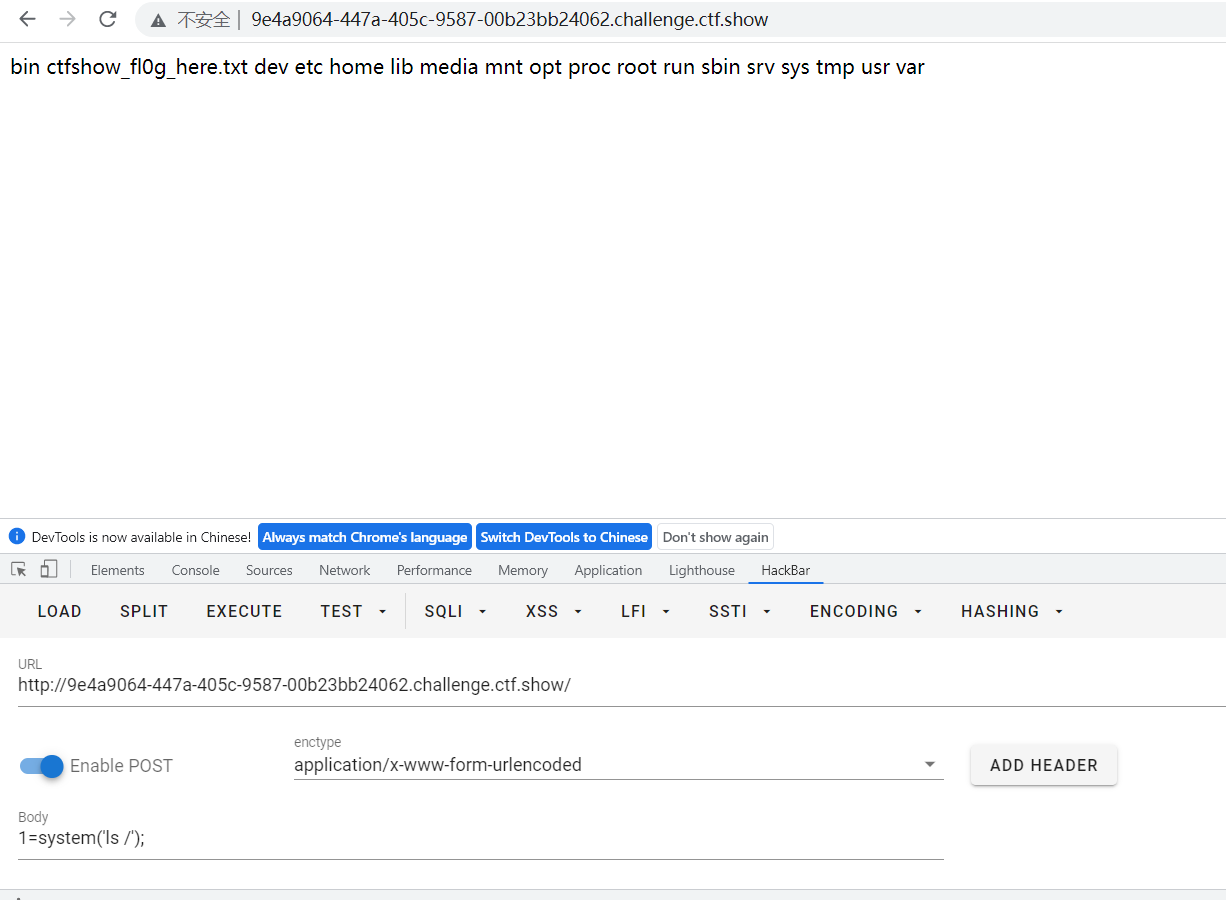The height and width of the screenshot is (900, 1226).
Task: Select the browser address bar URL
Action: point(510,20)
